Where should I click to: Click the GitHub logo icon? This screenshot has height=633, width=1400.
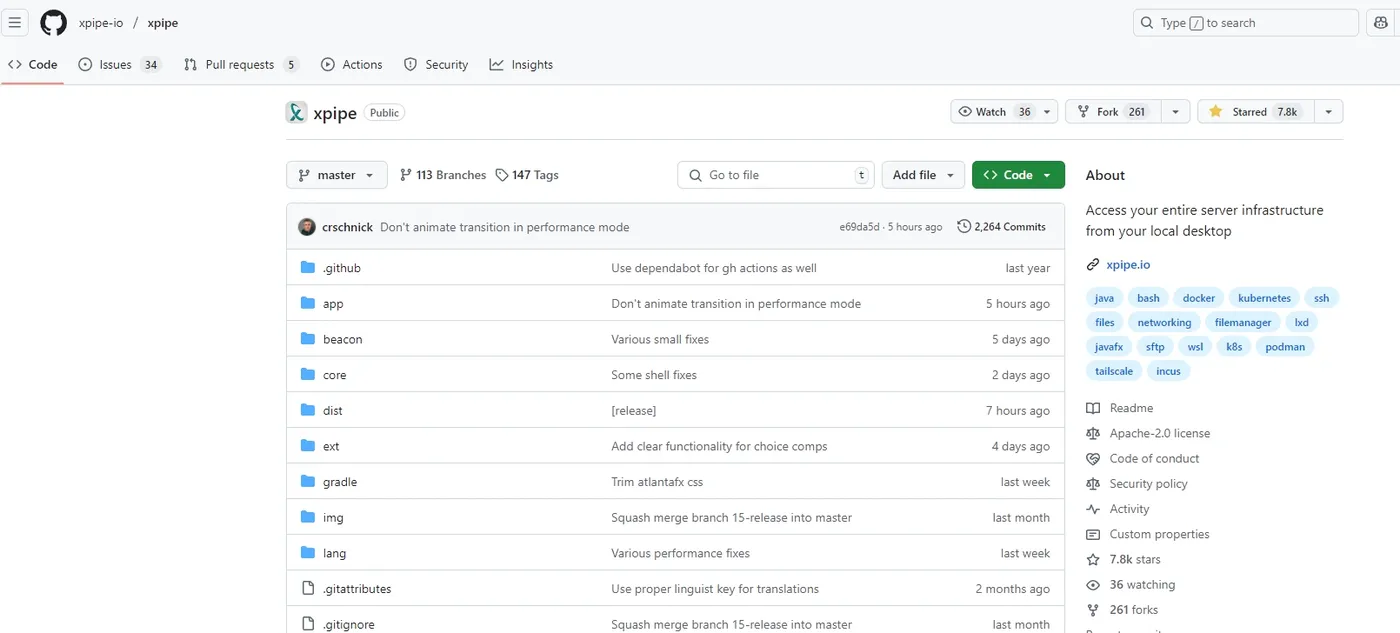click(53, 23)
